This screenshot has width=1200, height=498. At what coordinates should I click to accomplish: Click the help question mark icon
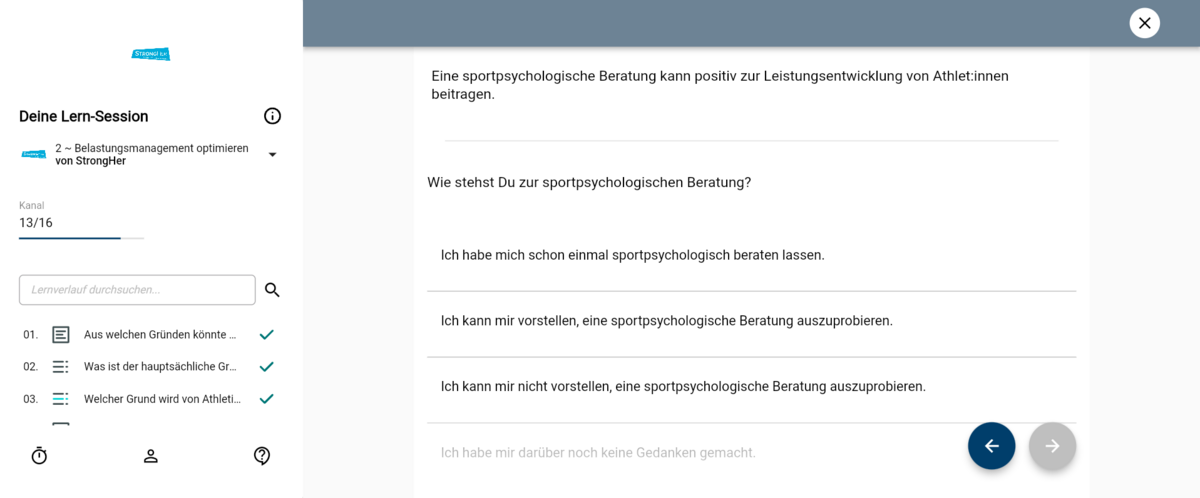262,456
